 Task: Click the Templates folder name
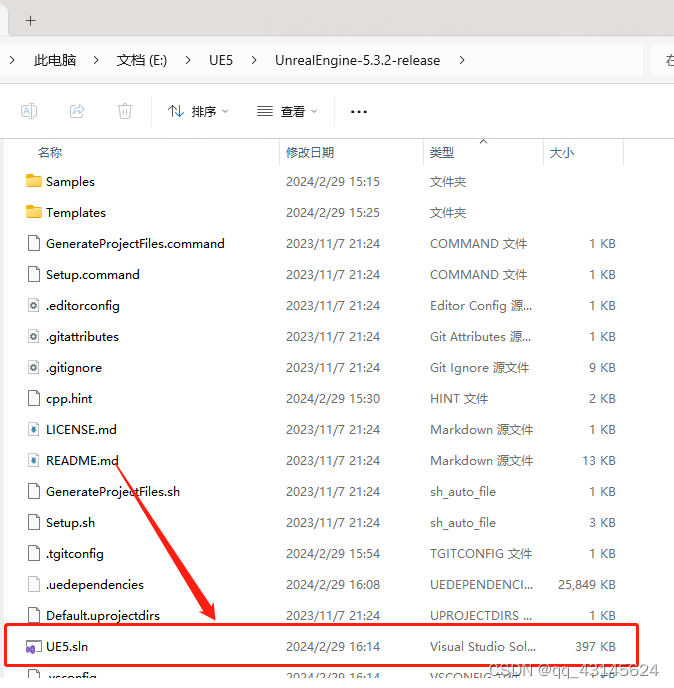[76, 213]
